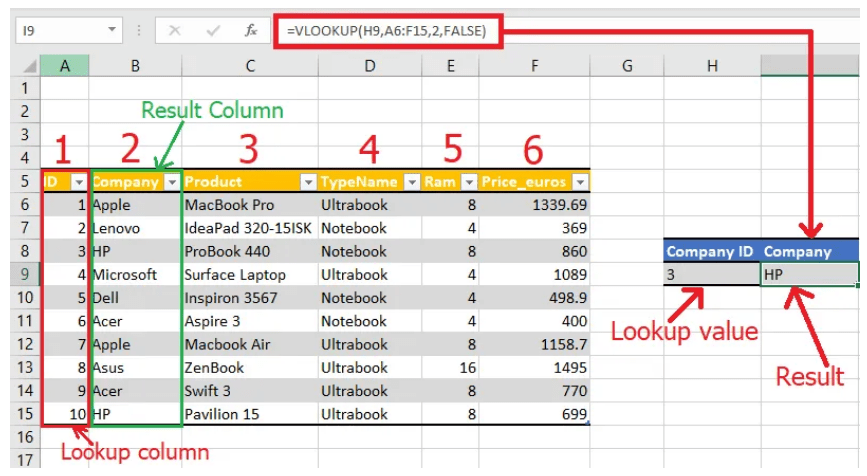Select column C header

(x=250, y=66)
